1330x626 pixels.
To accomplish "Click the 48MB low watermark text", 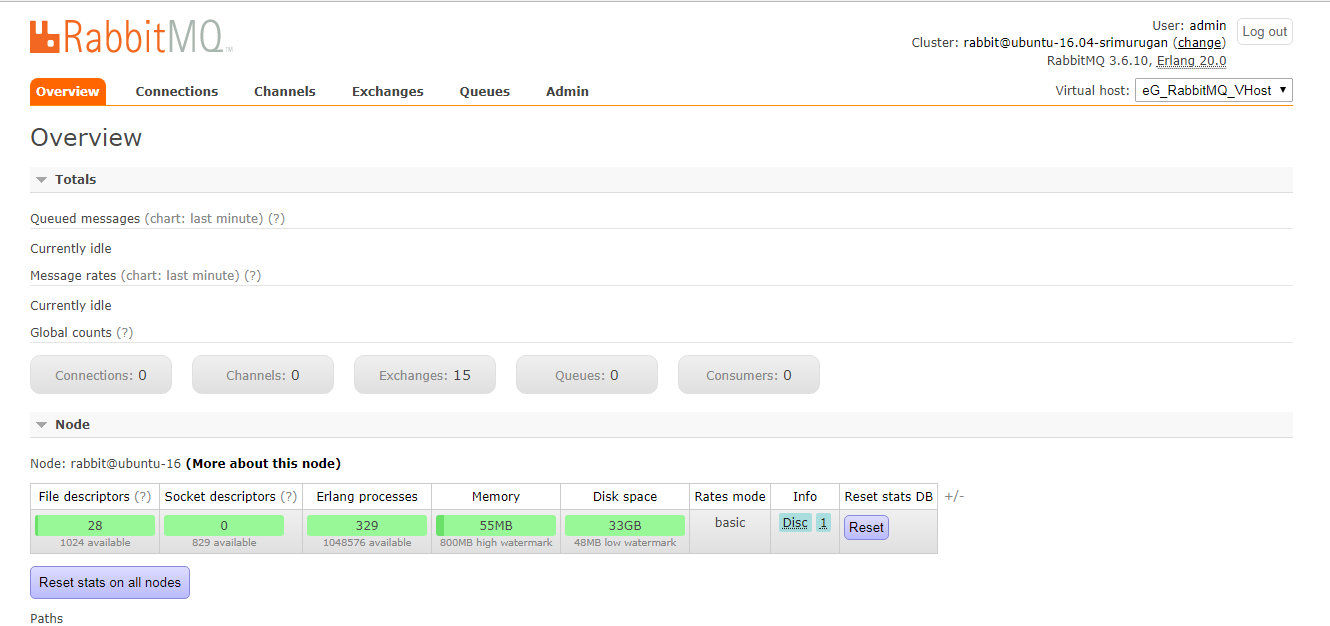I will (x=625, y=543).
